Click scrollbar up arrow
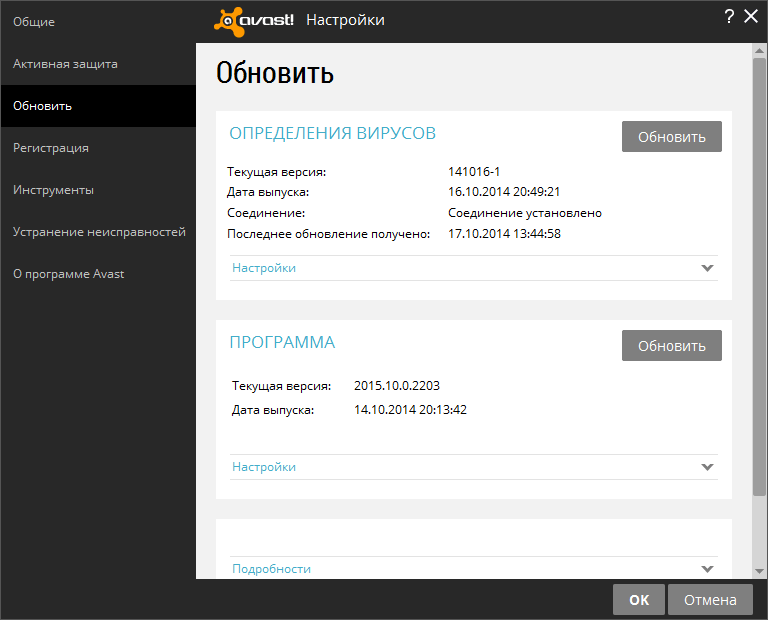 (x=759, y=50)
